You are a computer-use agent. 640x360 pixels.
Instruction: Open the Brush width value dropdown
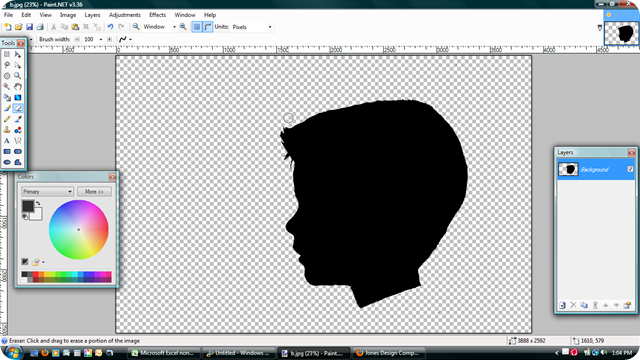[x=101, y=40]
